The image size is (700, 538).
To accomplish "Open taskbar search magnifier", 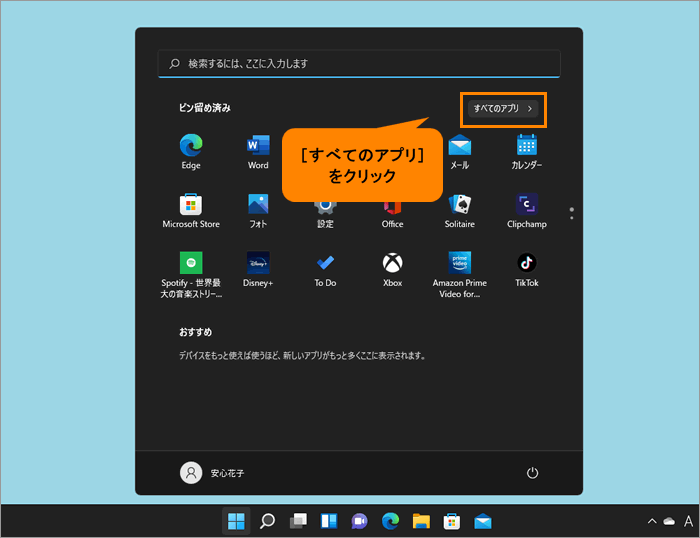I will [267, 521].
